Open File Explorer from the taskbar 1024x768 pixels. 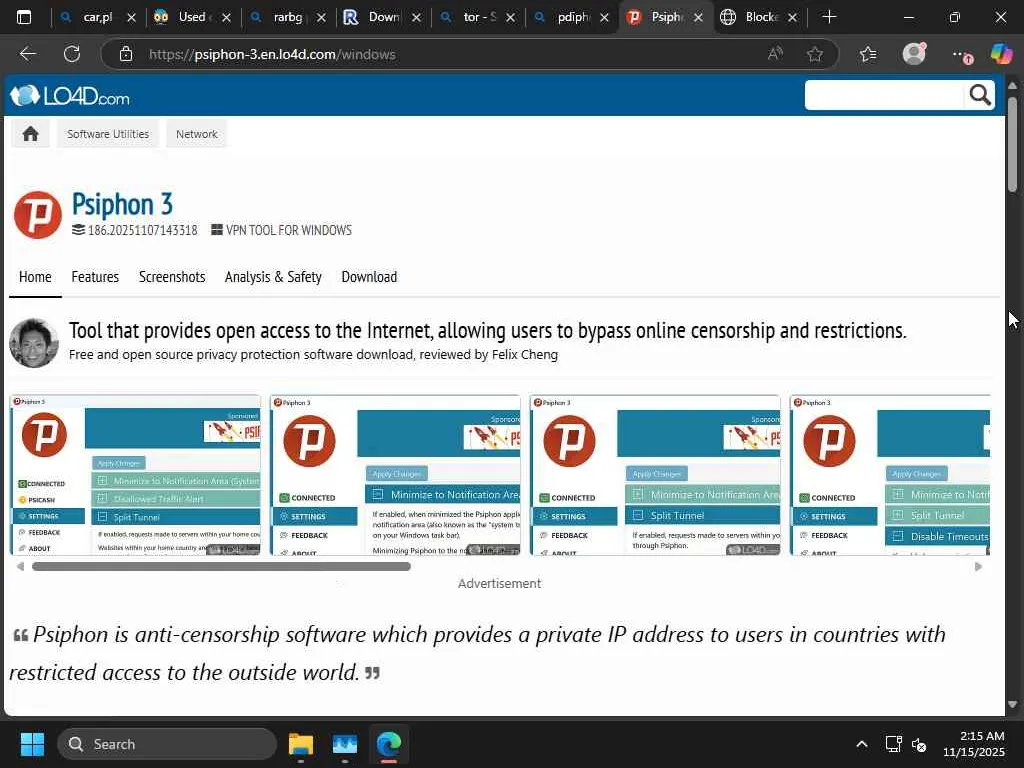click(x=301, y=744)
